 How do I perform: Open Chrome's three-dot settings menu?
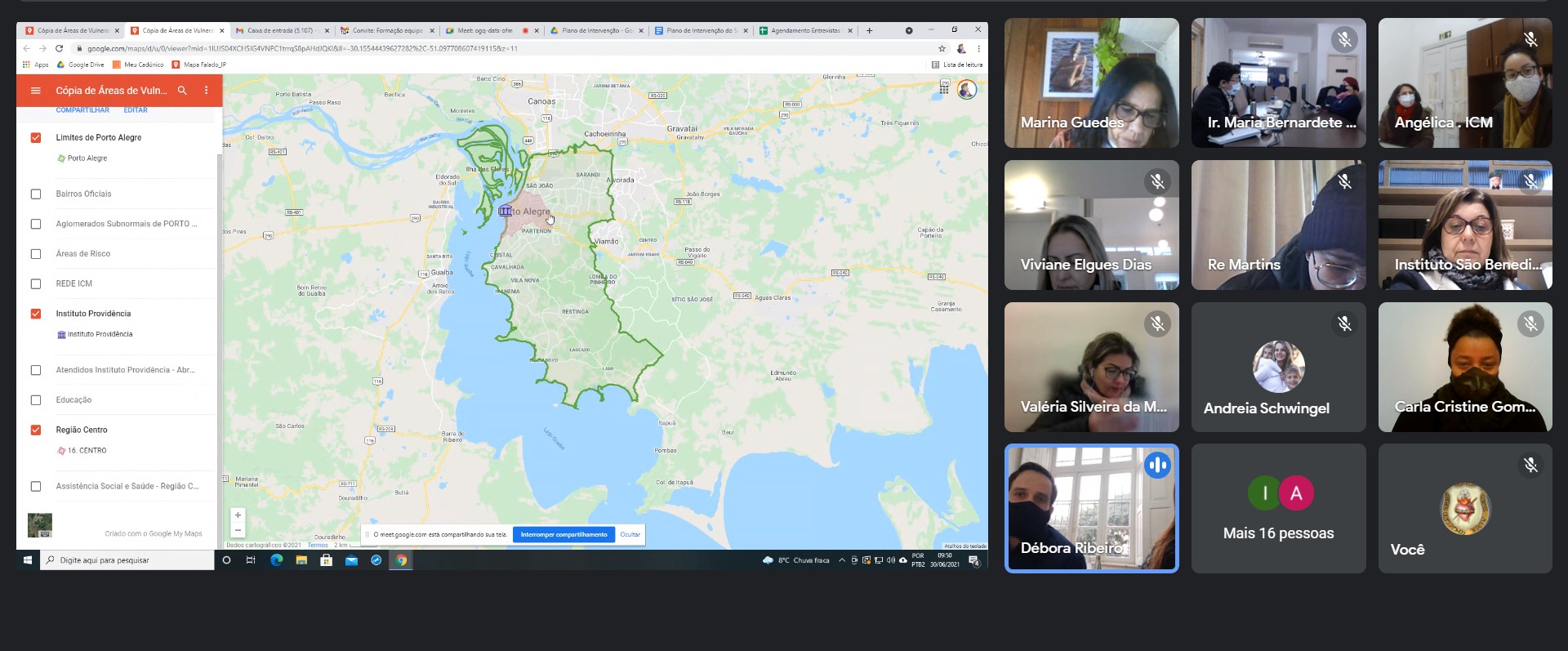(x=978, y=49)
